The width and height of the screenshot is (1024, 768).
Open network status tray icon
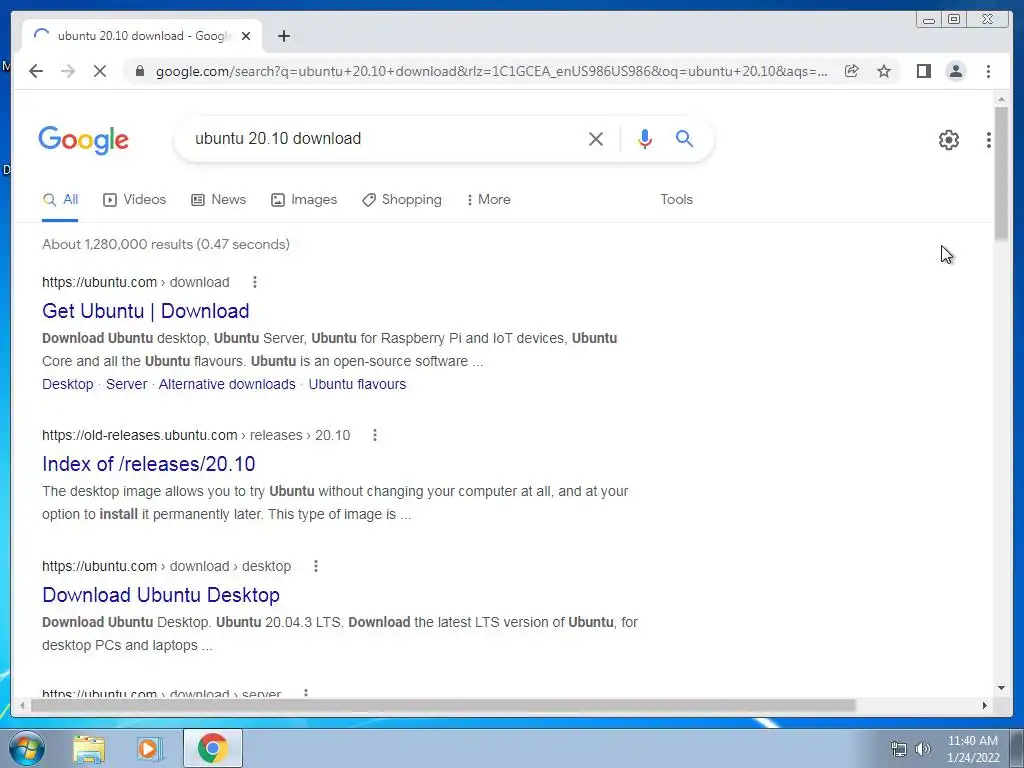click(x=899, y=749)
